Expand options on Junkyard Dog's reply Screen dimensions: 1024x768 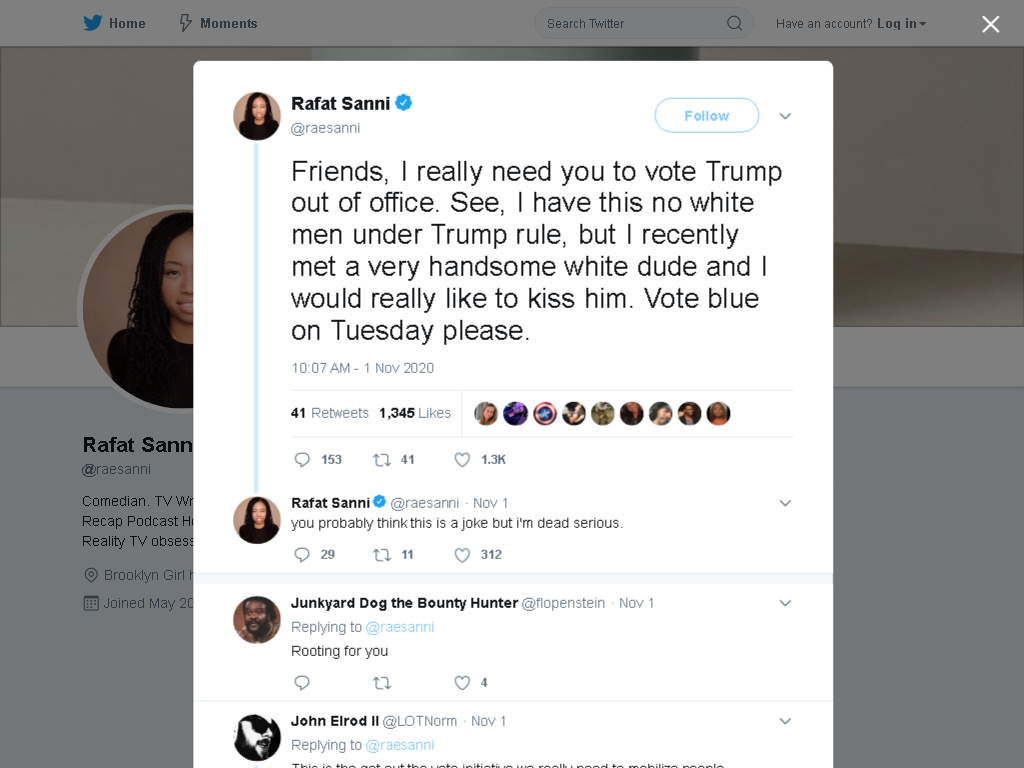[785, 603]
